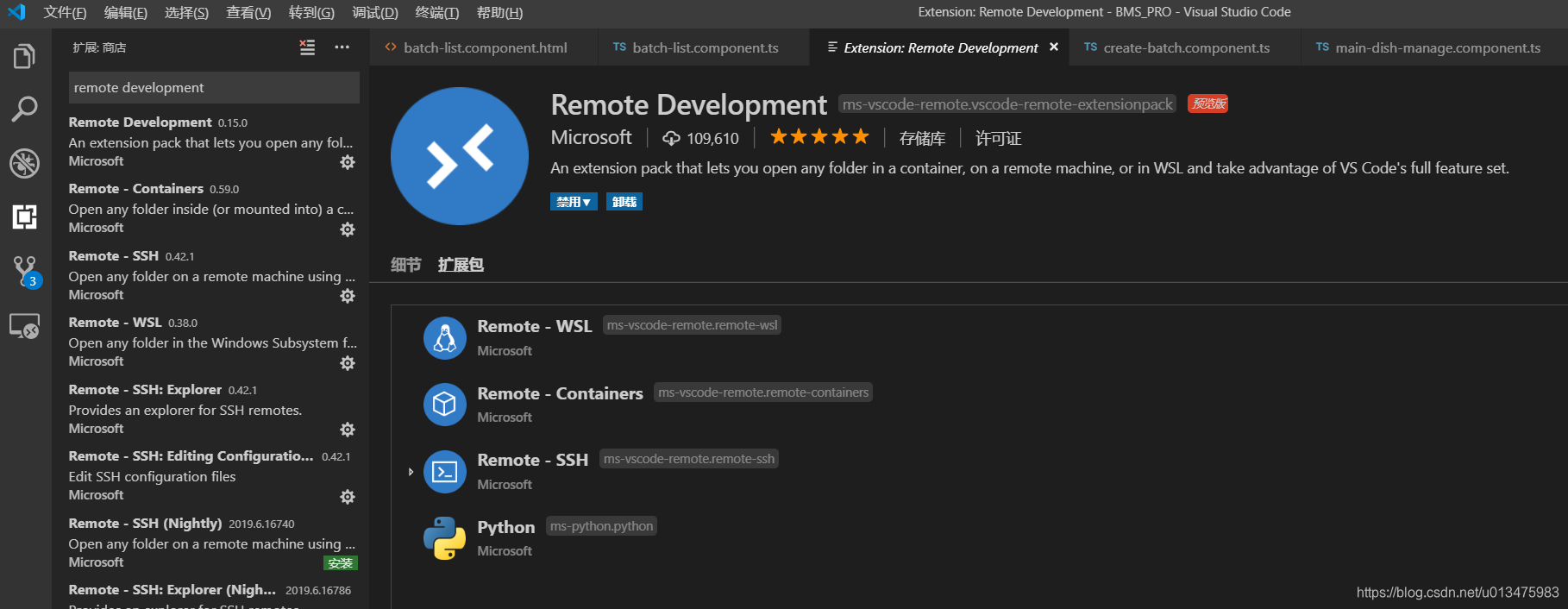
Task: Open the 存储库 (Repository) link
Action: tap(922, 138)
